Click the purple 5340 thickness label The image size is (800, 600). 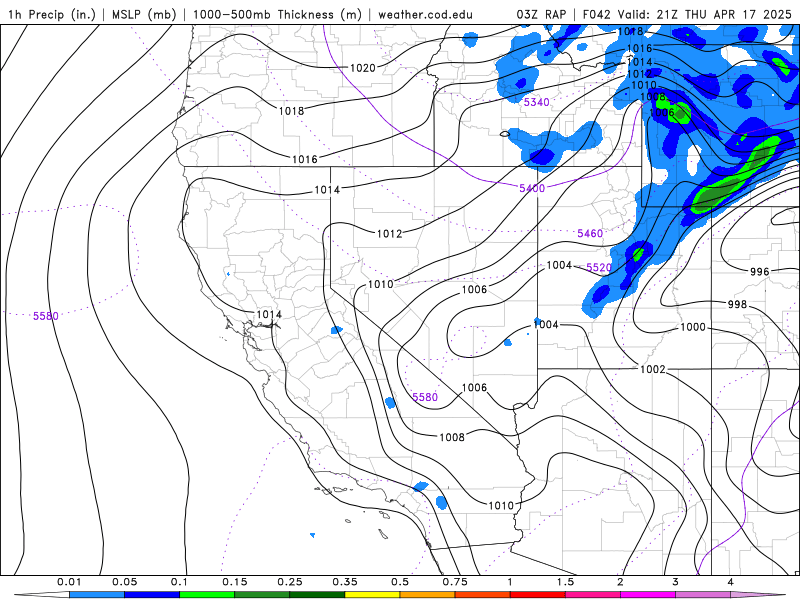[x=537, y=102]
